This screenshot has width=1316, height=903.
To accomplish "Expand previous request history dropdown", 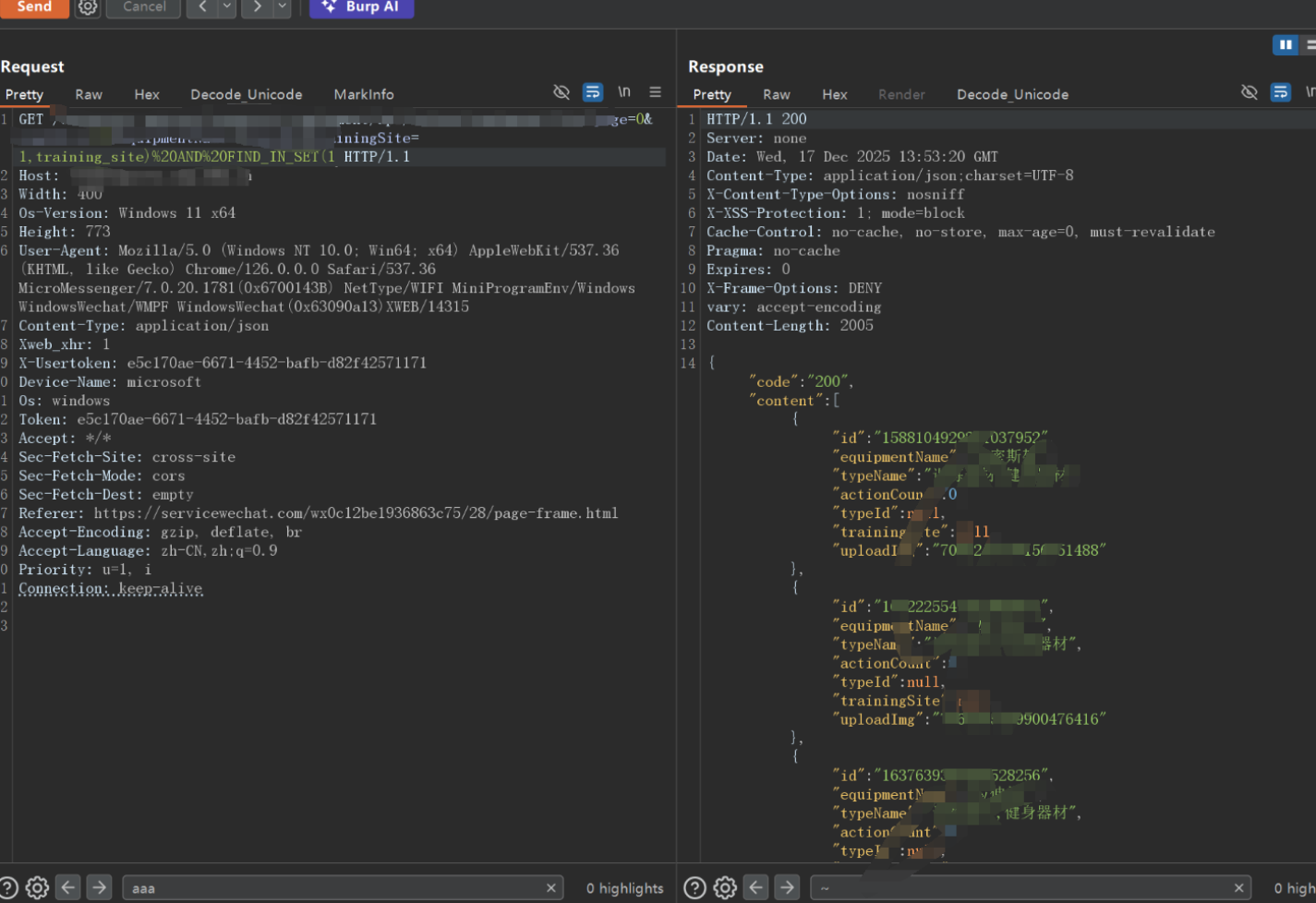I will click(x=226, y=7).
